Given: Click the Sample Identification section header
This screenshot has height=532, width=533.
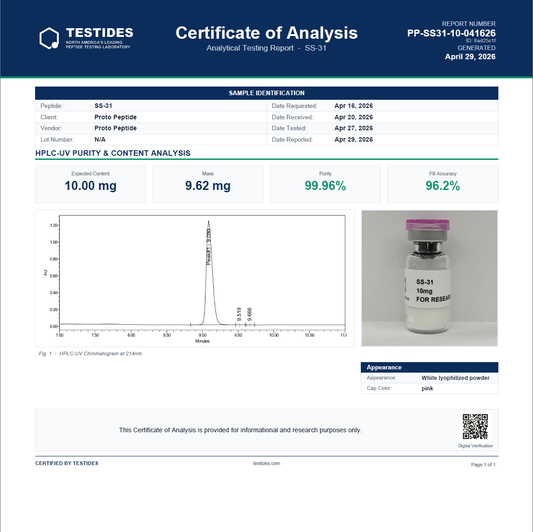Looking at the screenshot, I should [x=266, y=93].
